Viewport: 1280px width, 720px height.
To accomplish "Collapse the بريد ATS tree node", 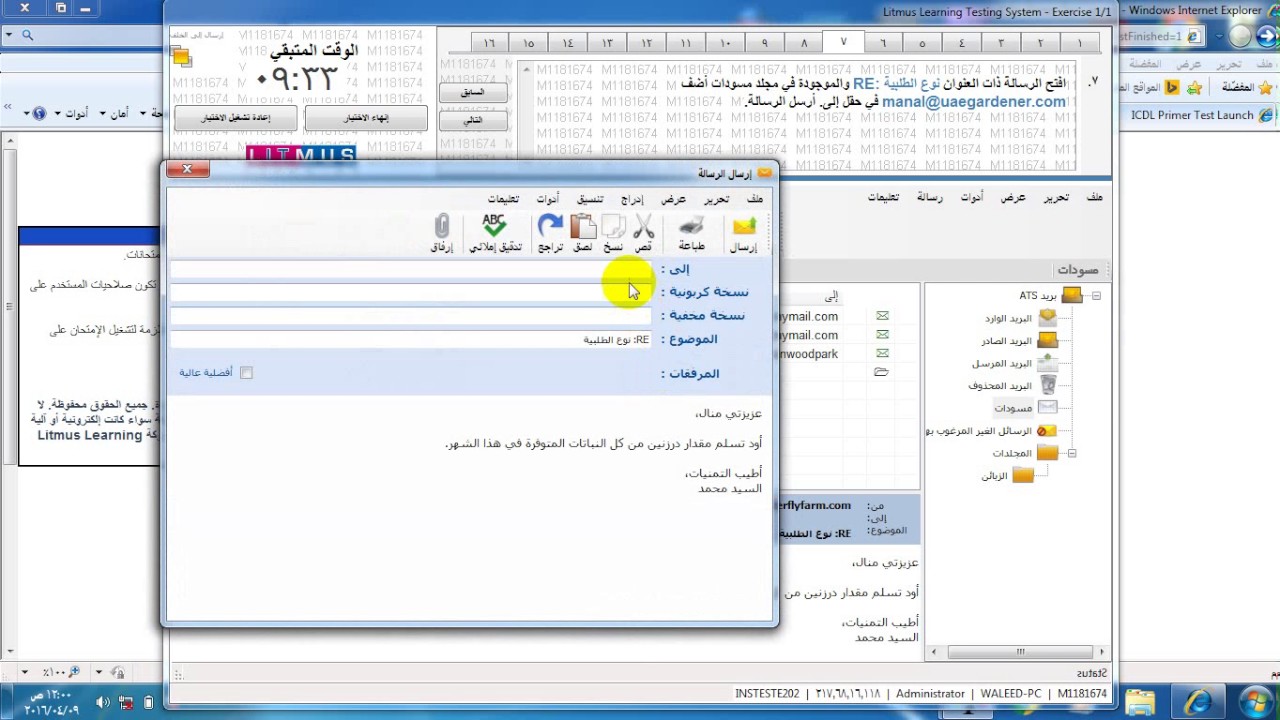I will pos(1096,296).
